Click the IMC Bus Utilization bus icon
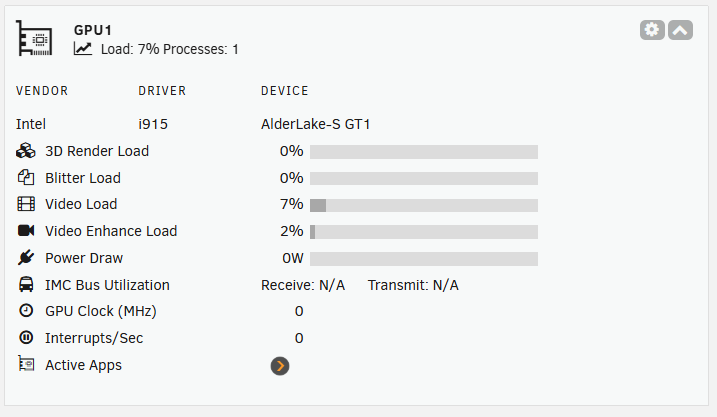 (x=26, y=284)
